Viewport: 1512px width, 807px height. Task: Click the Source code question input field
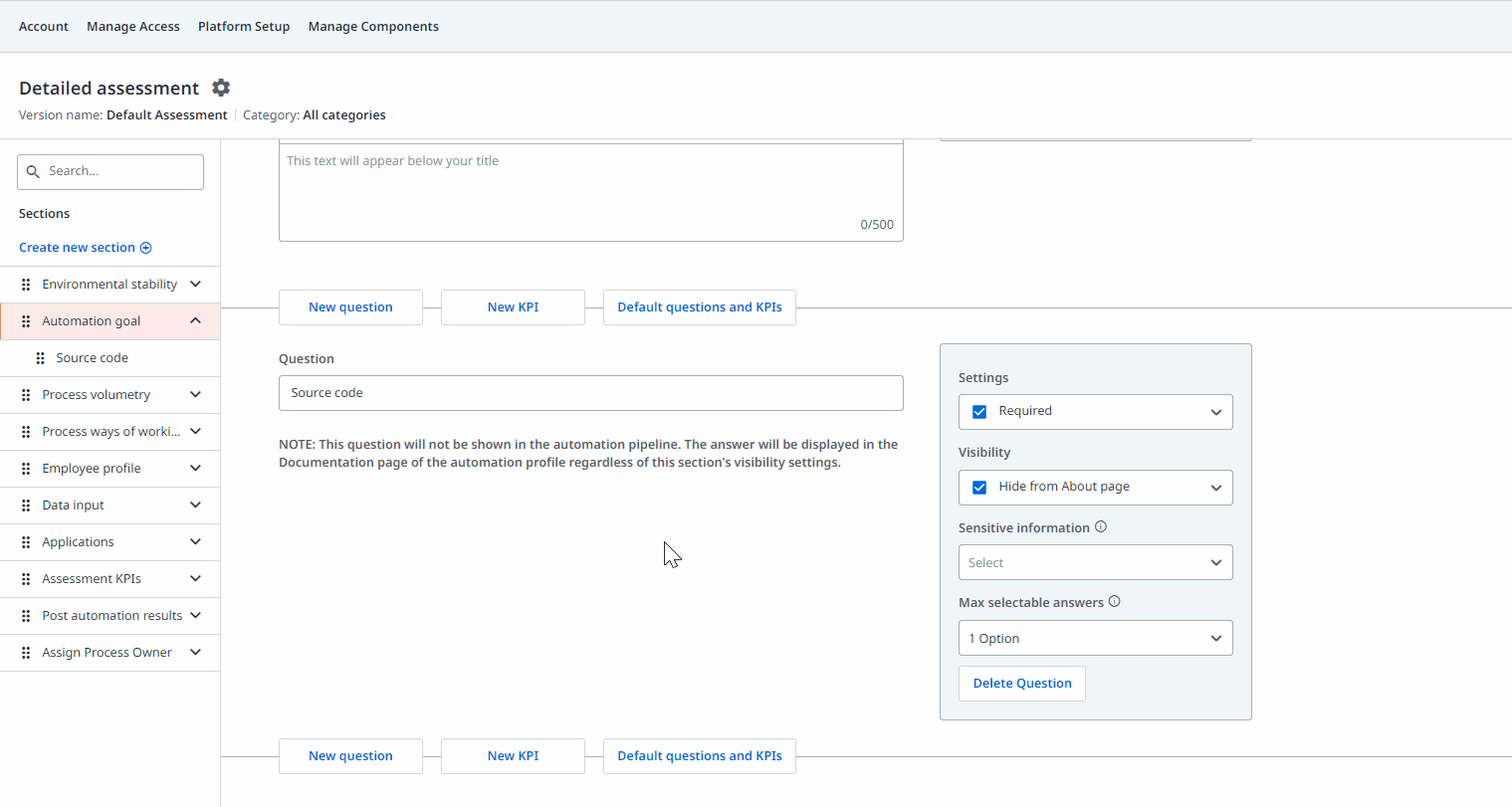(x=591, y=393)
